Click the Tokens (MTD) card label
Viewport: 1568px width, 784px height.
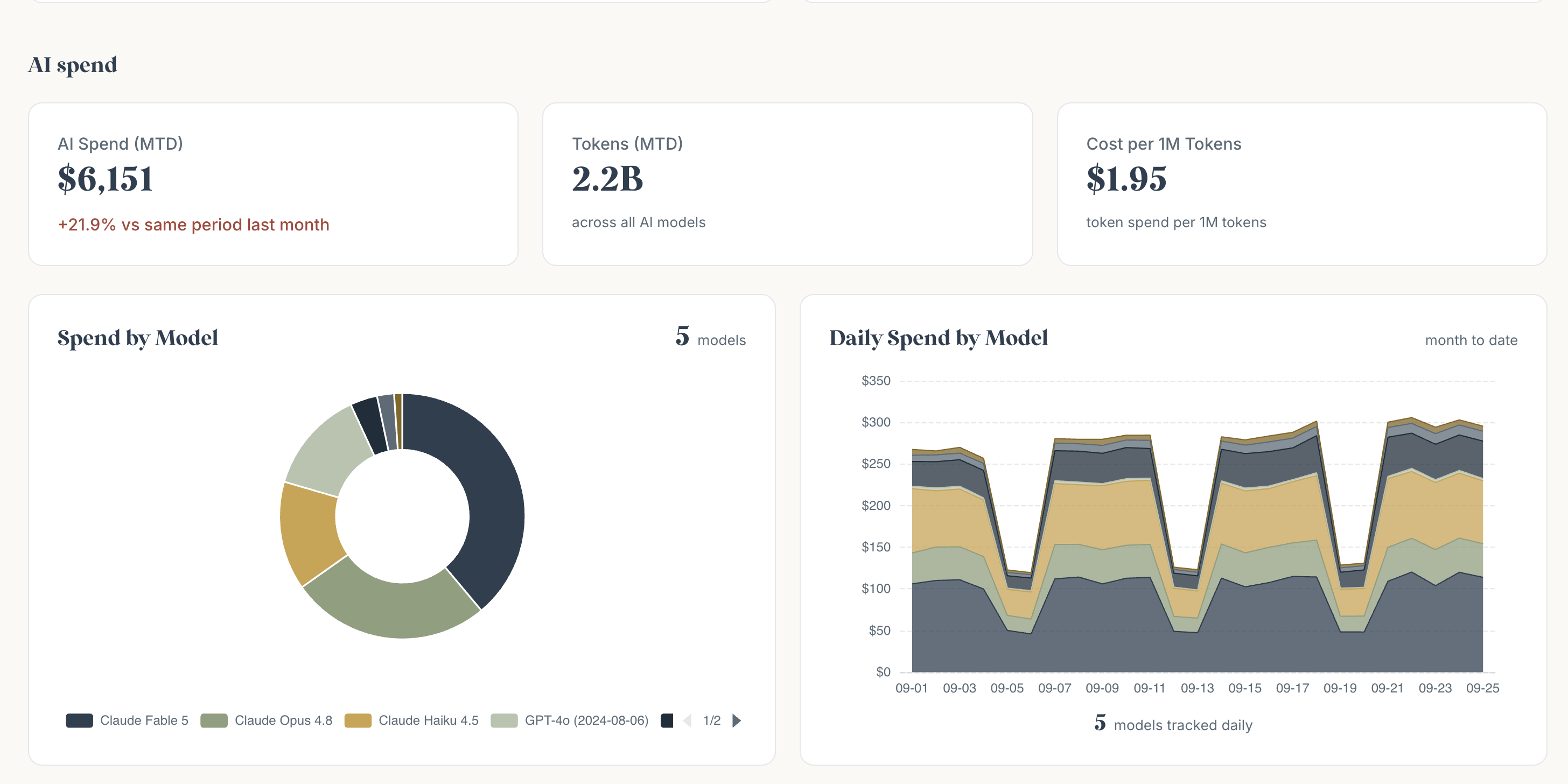click(627, 144)
